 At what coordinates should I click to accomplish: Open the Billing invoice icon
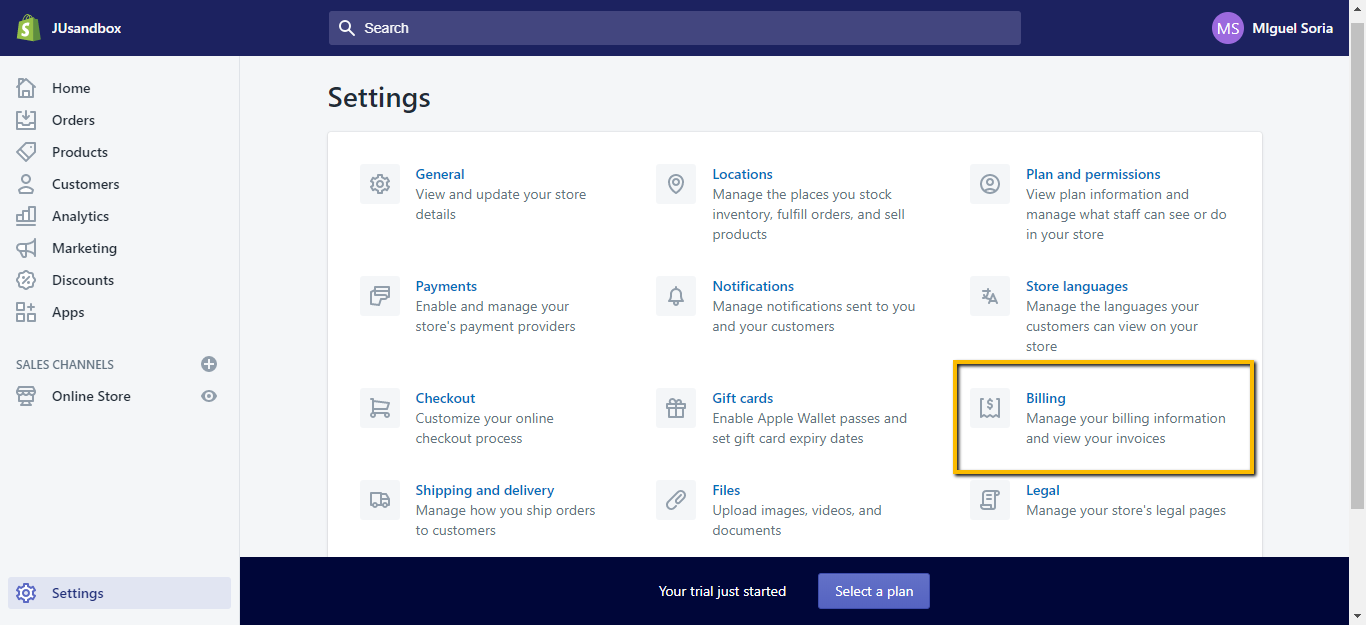[x=990, y=408]
